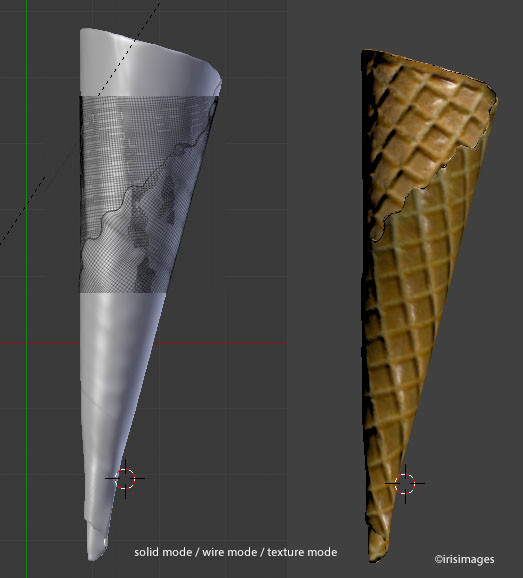Click the ©irisimages watermark
The width and height of the screenshot is (523, 578).
[464, 559]
